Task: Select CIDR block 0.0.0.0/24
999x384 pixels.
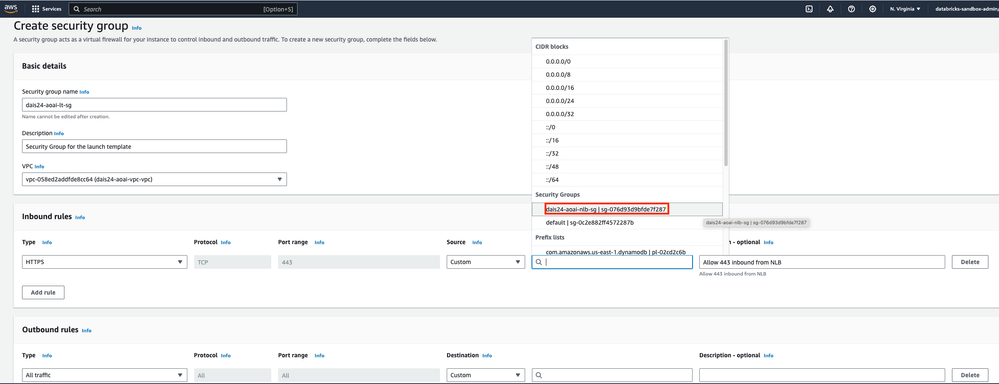Action: pyautogui.click(x=628, y=101)
